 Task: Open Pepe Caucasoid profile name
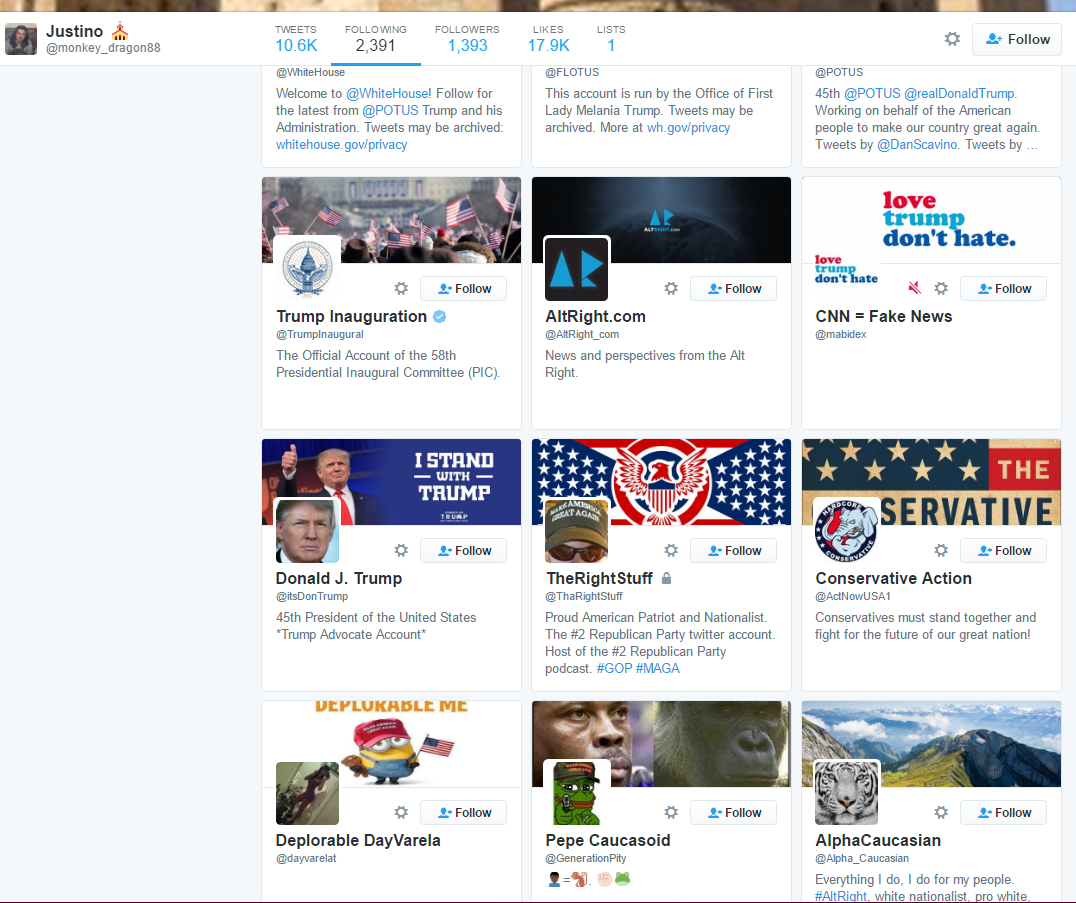pos(607,841)
